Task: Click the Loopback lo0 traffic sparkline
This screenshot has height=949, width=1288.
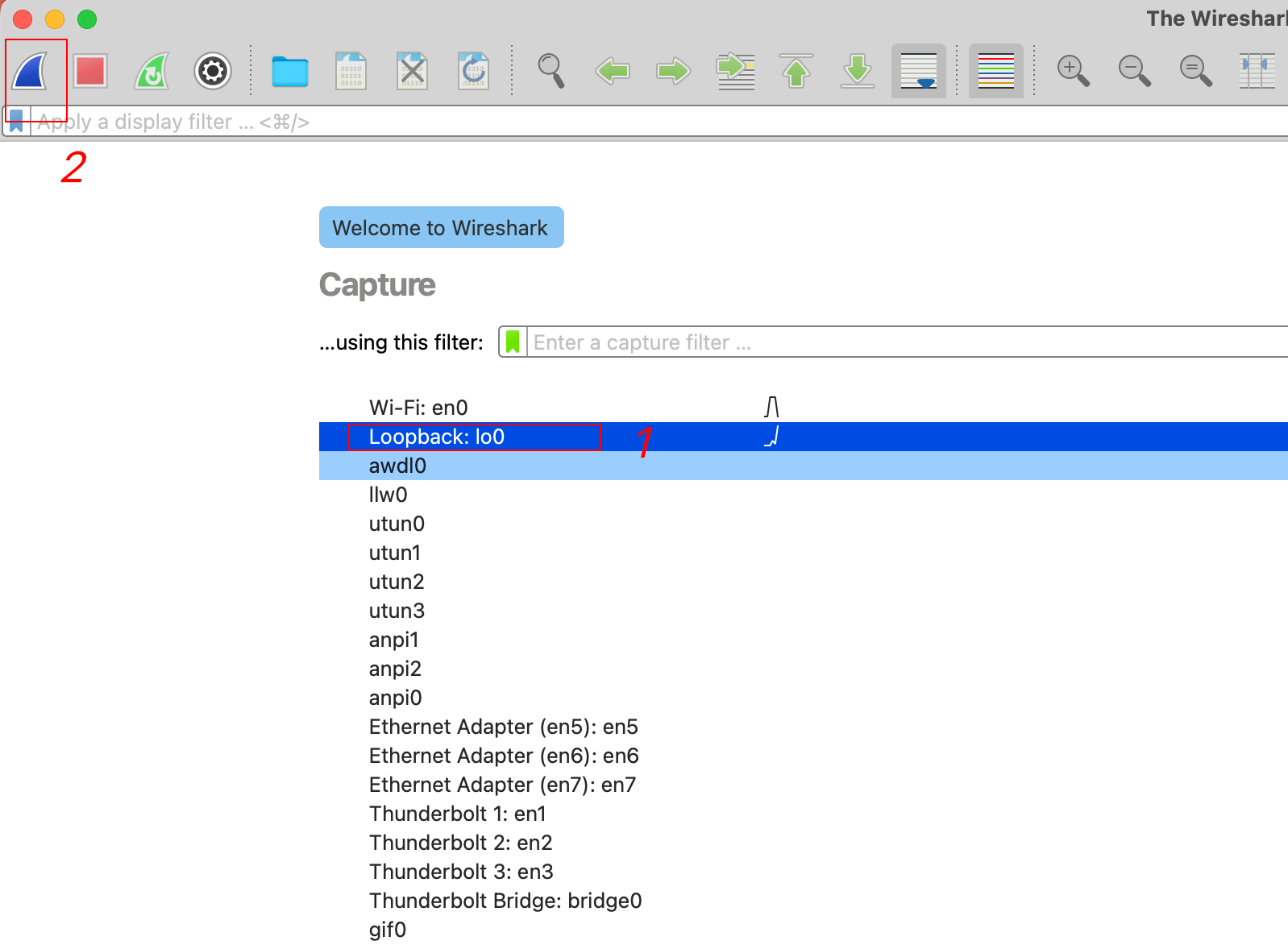Action: pyautogui.click(x=771, y=437)
